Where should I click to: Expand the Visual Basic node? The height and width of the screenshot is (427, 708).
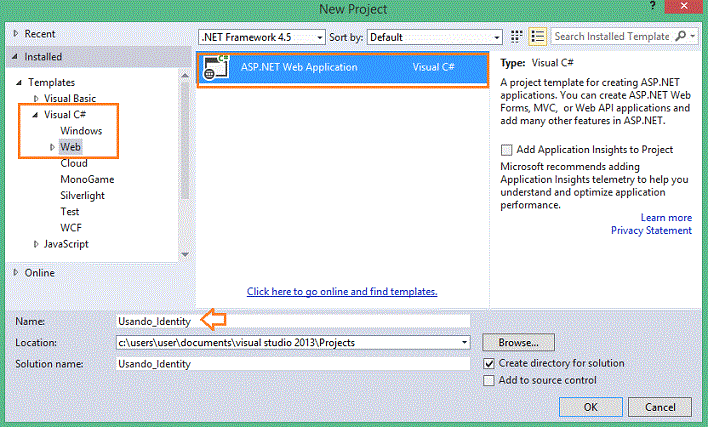36,98
